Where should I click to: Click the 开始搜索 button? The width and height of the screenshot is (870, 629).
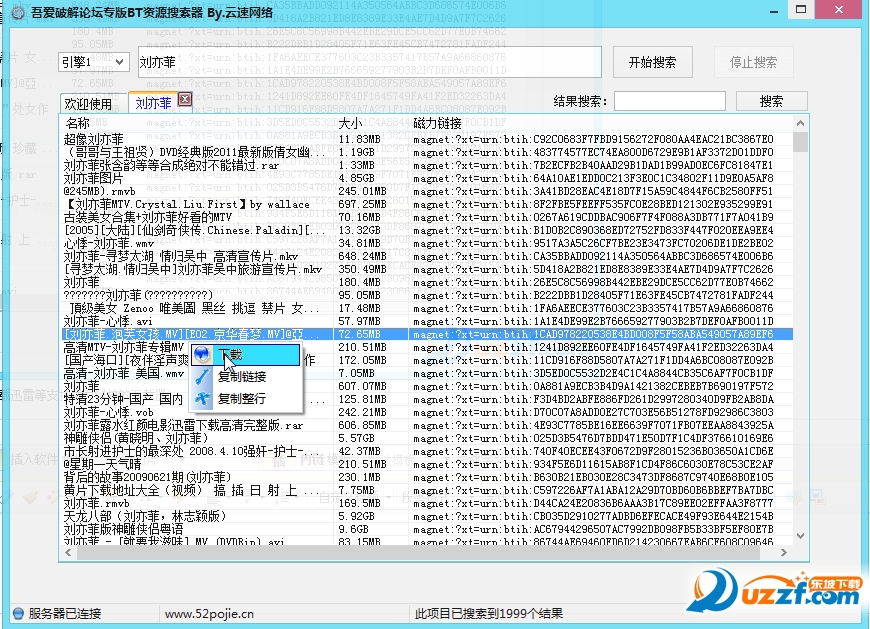tap(652, 62)
